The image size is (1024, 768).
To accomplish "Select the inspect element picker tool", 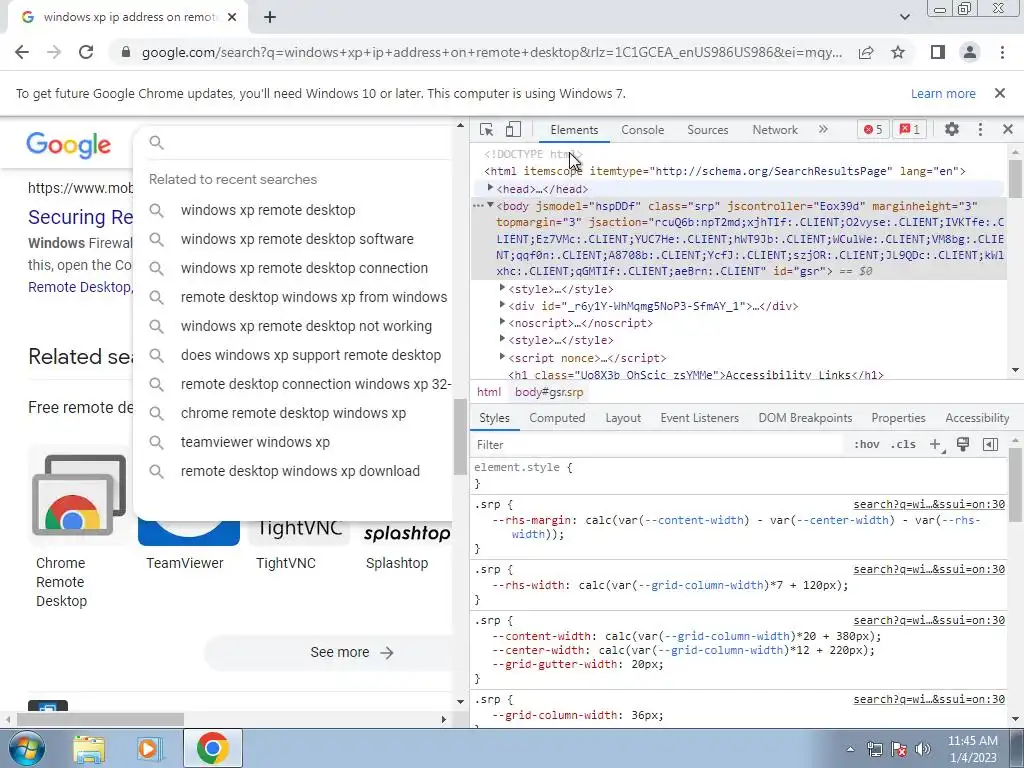I will tap(486, 129).
